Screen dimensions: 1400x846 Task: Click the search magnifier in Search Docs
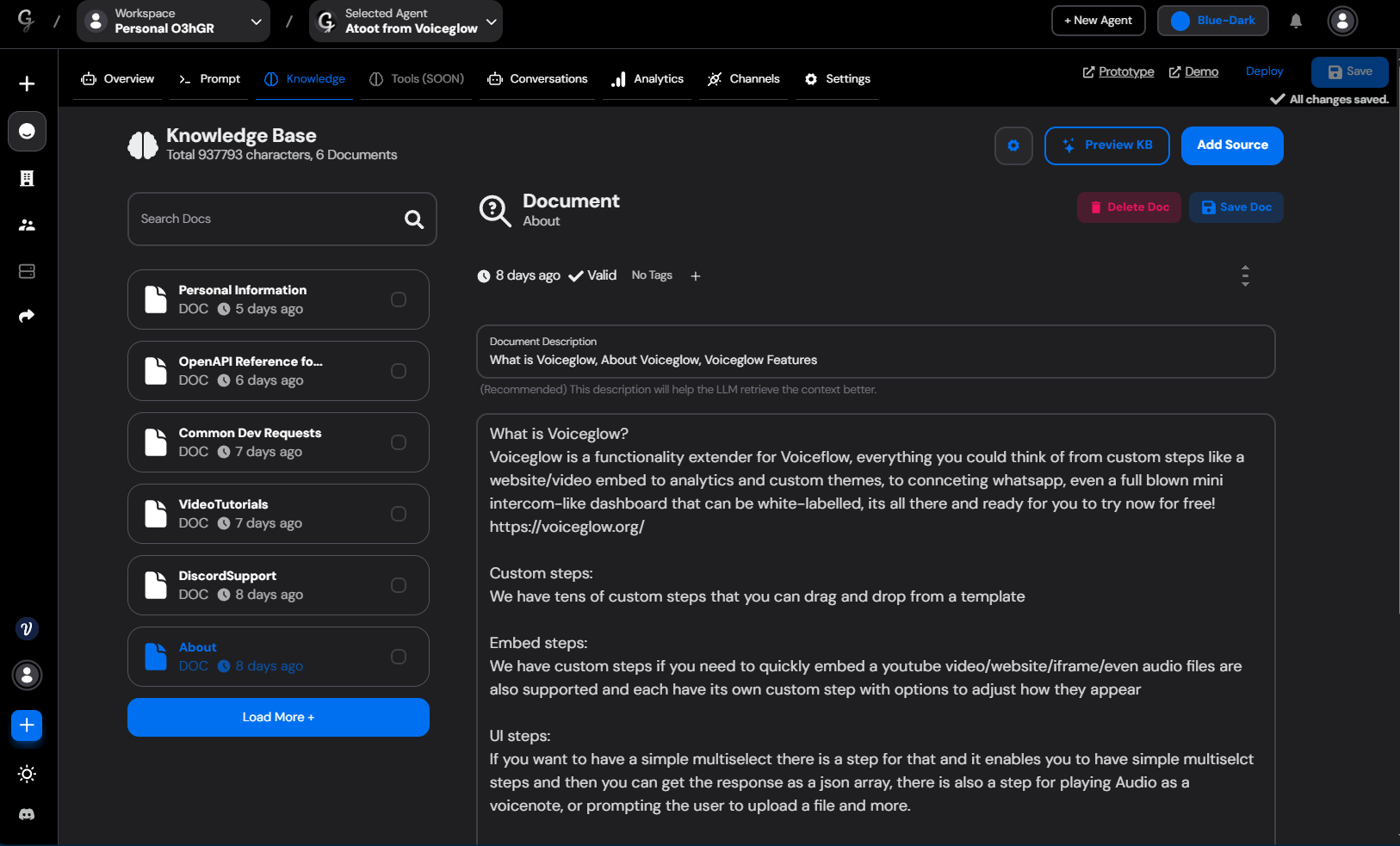pos(414,219)
